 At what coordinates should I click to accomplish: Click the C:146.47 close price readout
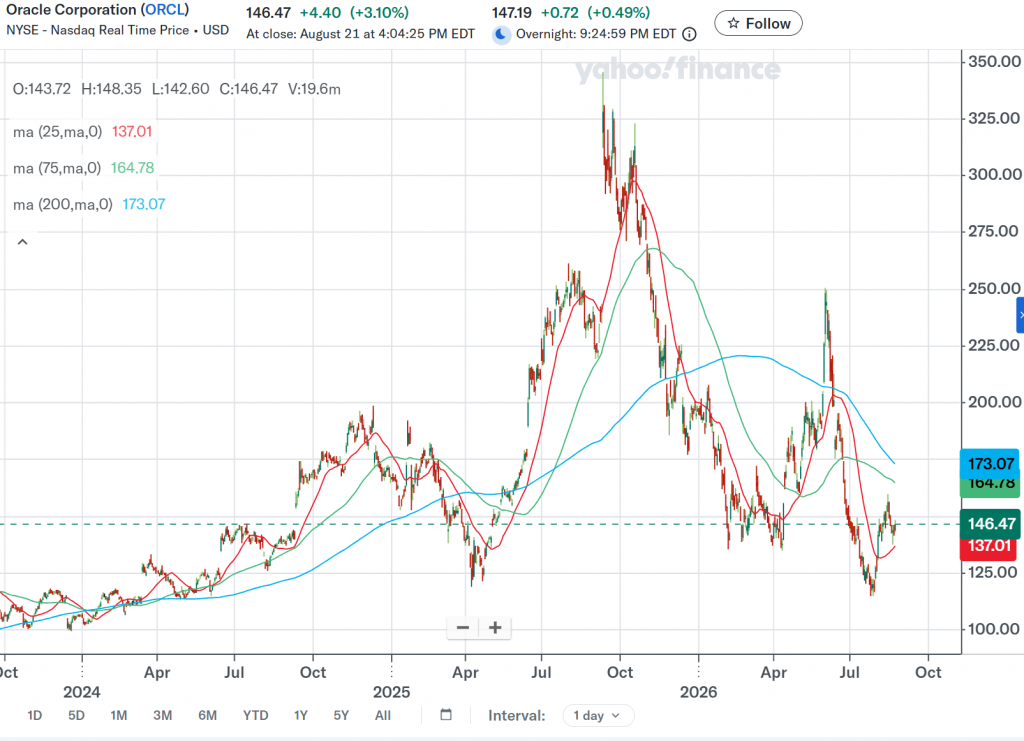pyautogui.click(x=248, y=89)
